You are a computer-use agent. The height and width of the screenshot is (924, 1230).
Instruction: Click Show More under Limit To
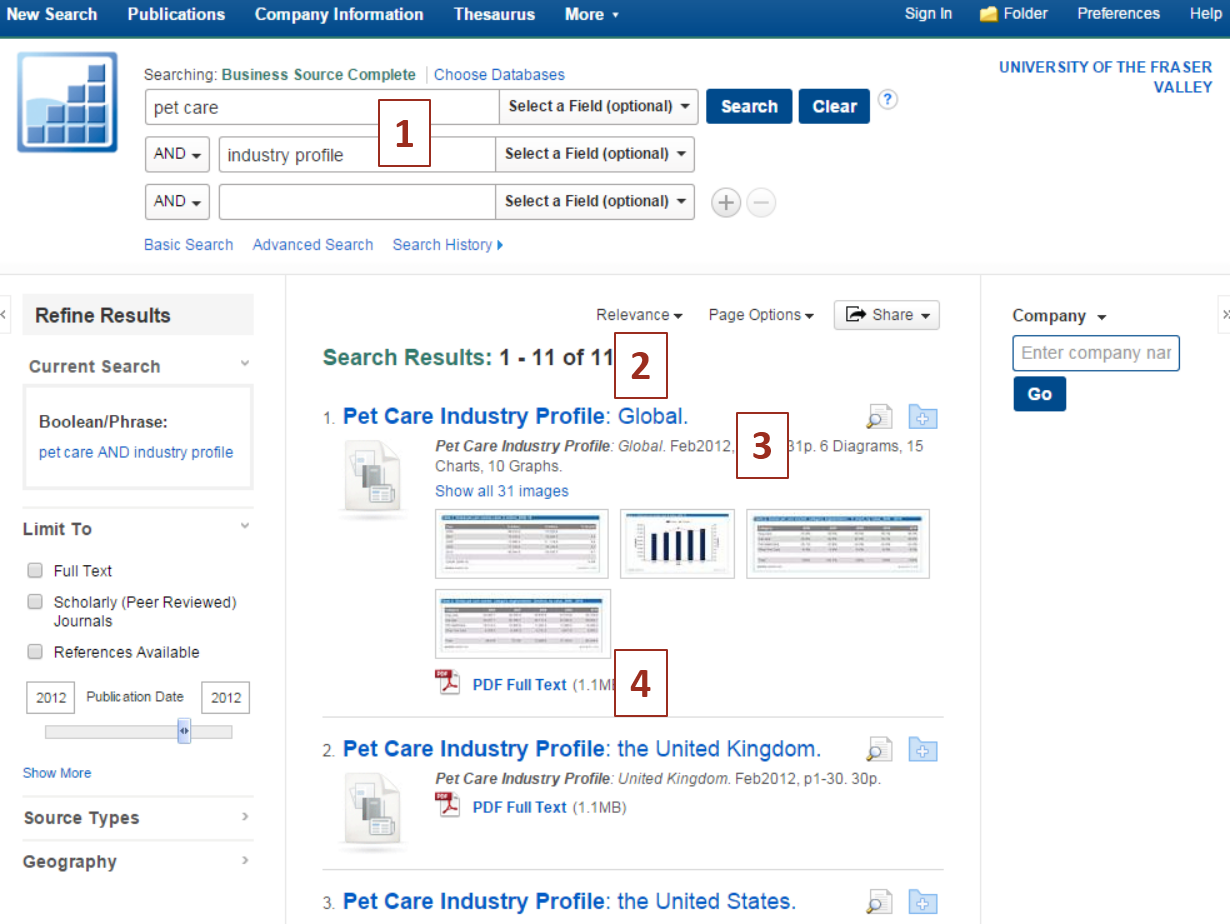point(57,773)
